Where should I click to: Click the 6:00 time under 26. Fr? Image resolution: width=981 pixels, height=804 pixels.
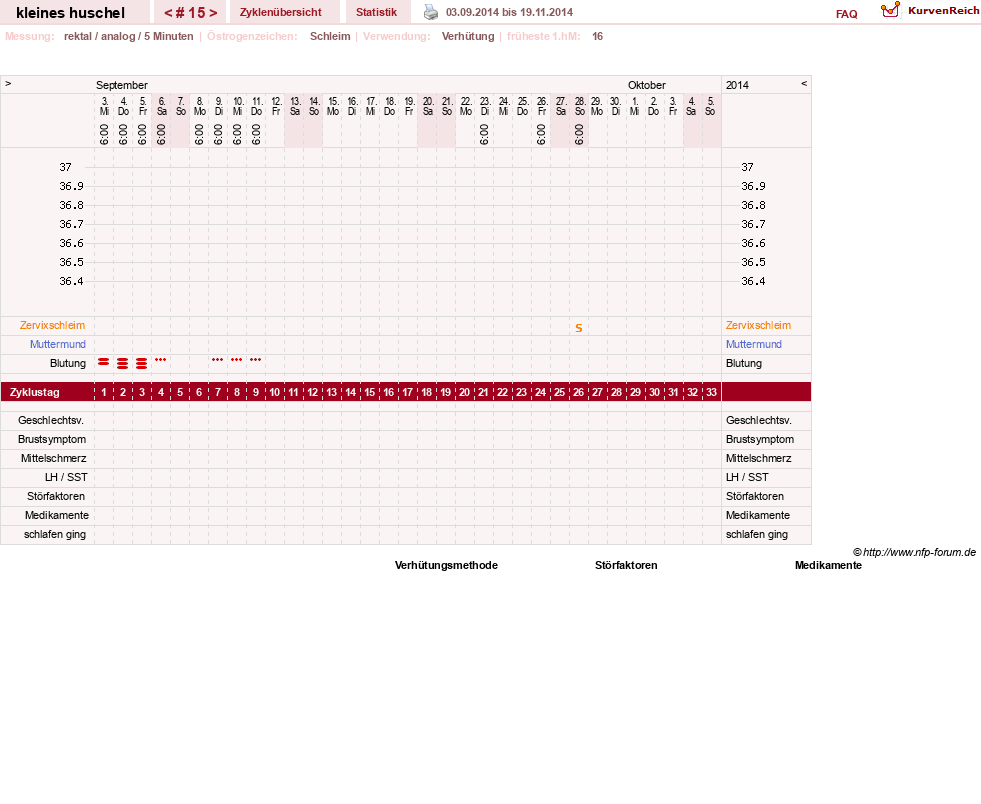click(541, 134)
